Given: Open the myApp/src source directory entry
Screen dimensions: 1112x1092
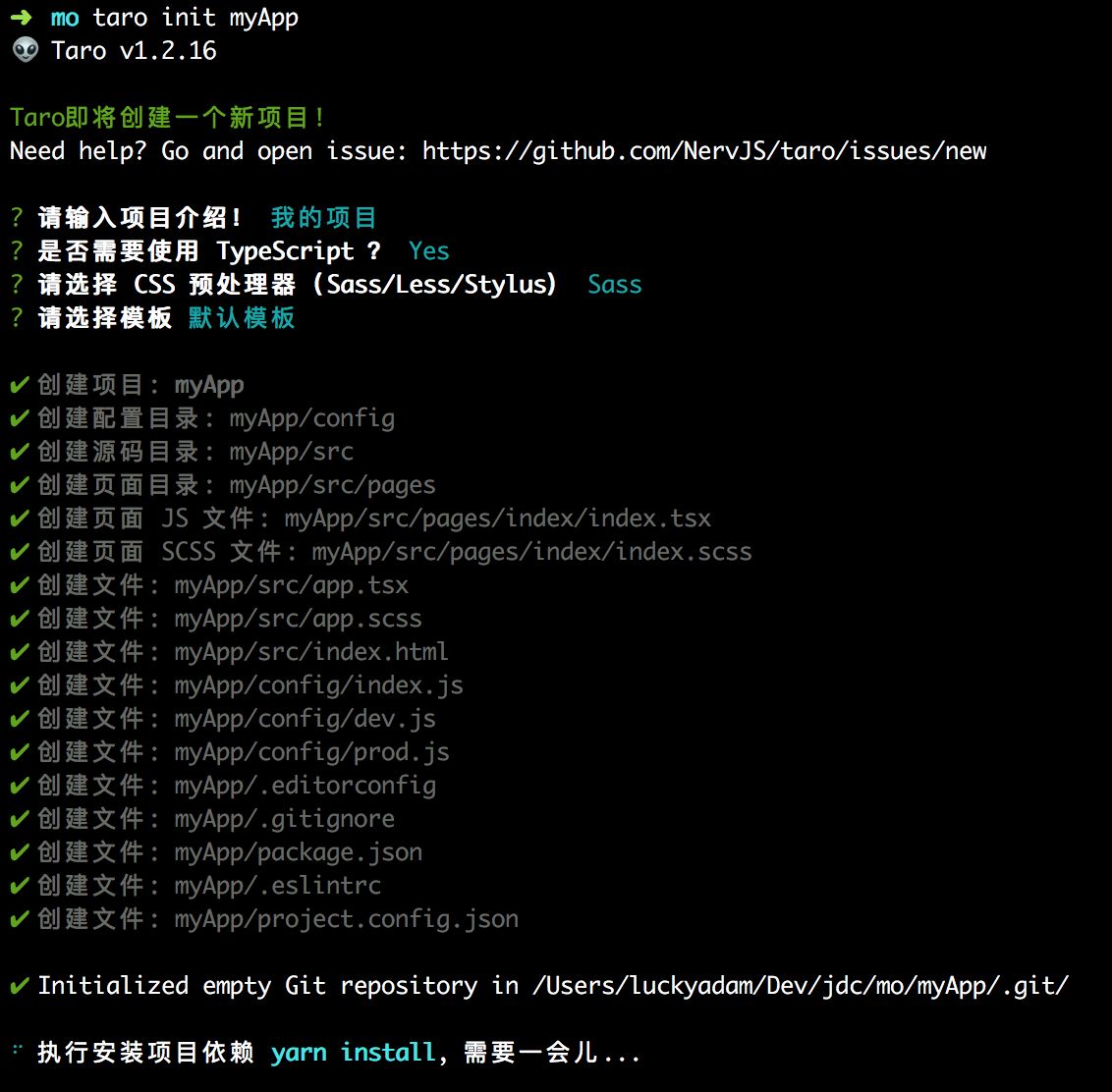Looking at the screenshot, I should [291, 451].
